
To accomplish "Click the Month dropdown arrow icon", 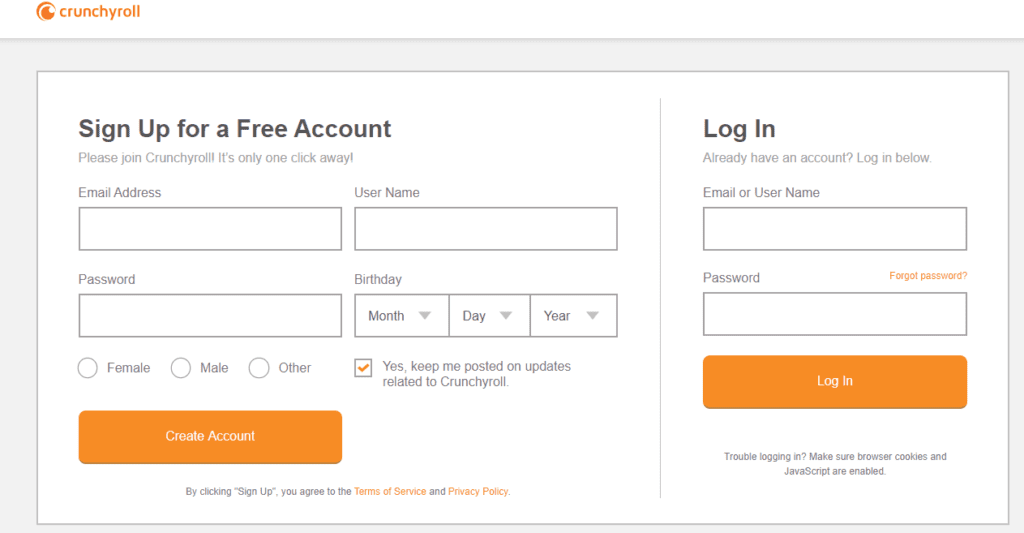I will coord(424,315).
